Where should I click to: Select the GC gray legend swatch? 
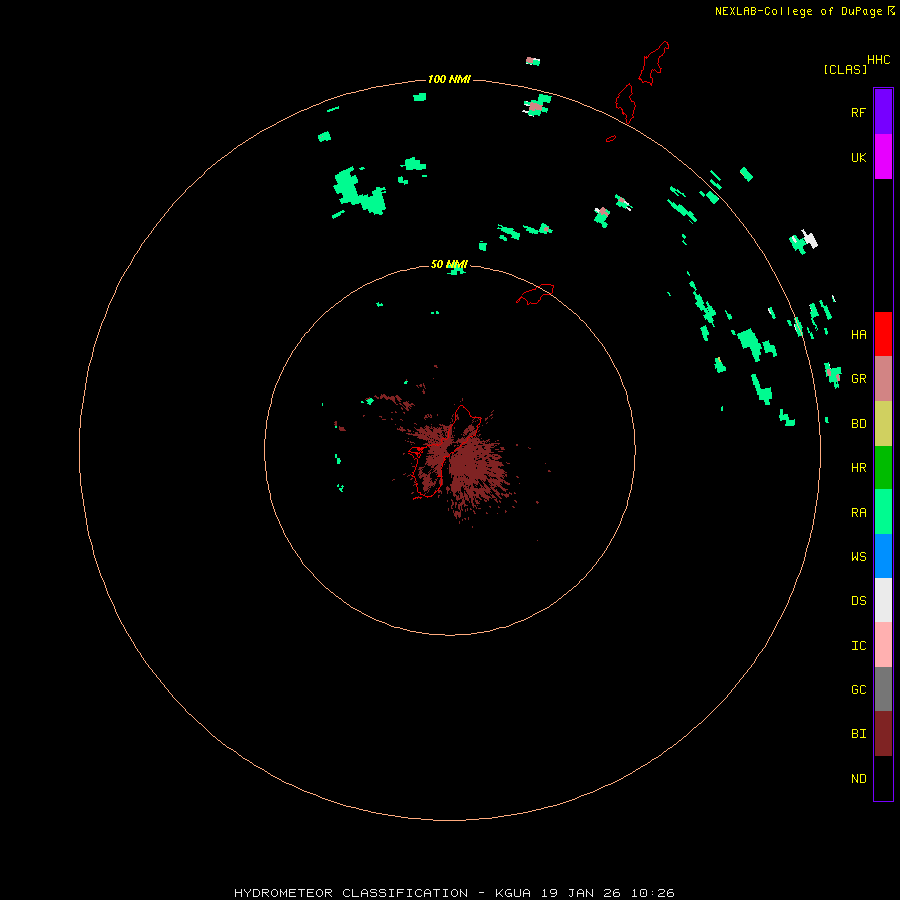pos(883,689)
